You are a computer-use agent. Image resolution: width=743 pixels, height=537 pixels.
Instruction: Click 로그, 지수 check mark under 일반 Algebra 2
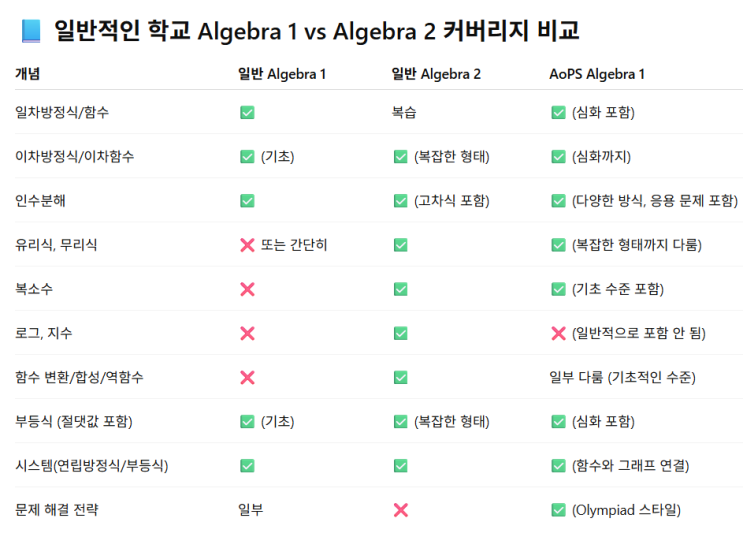401,333
